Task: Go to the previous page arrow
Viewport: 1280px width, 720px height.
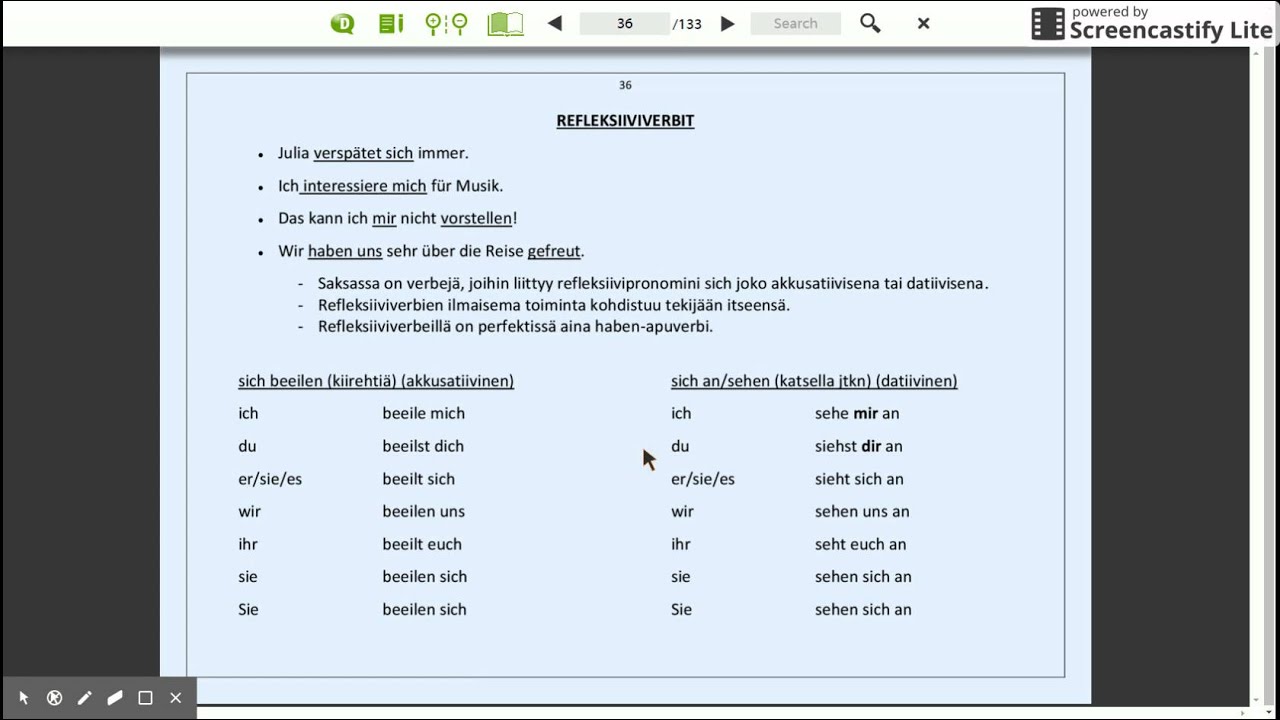Action: pyautogui.click(x=555, y=23)
